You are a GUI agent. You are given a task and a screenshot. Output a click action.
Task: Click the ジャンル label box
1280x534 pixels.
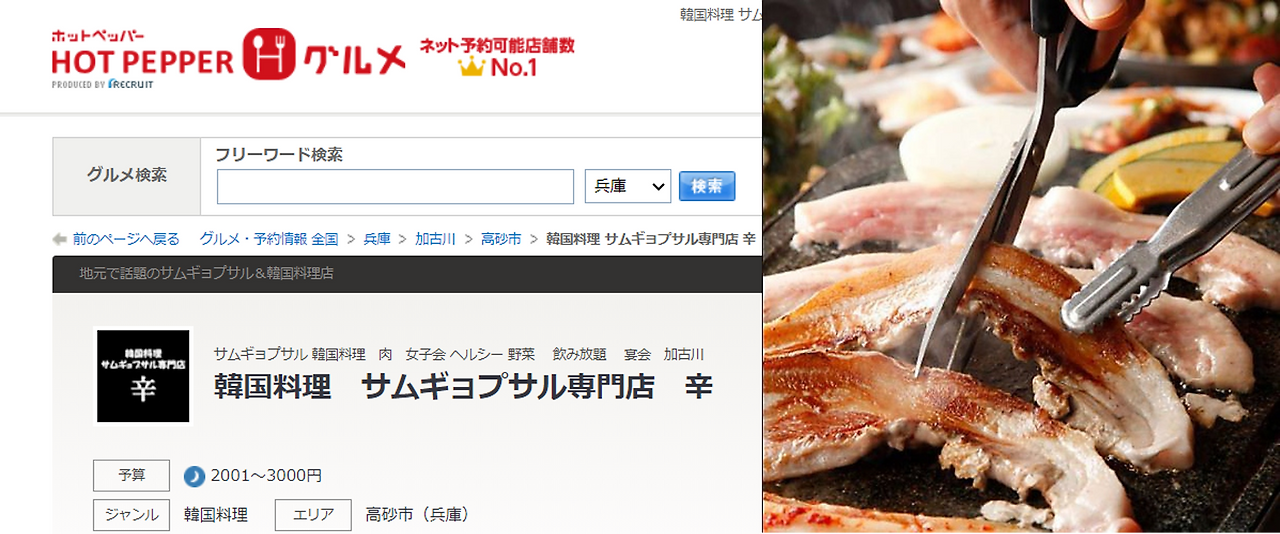131,515
